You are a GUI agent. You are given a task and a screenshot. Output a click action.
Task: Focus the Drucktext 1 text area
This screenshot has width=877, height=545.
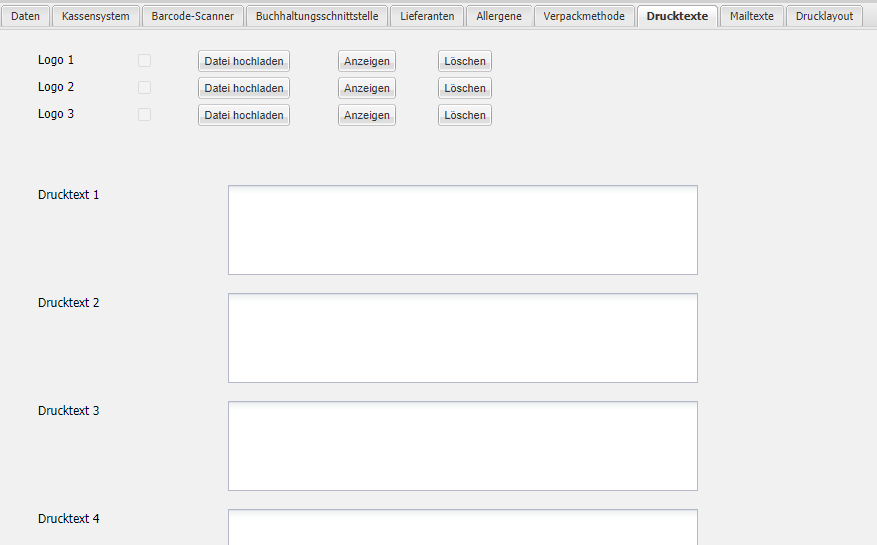click(462, 230)
